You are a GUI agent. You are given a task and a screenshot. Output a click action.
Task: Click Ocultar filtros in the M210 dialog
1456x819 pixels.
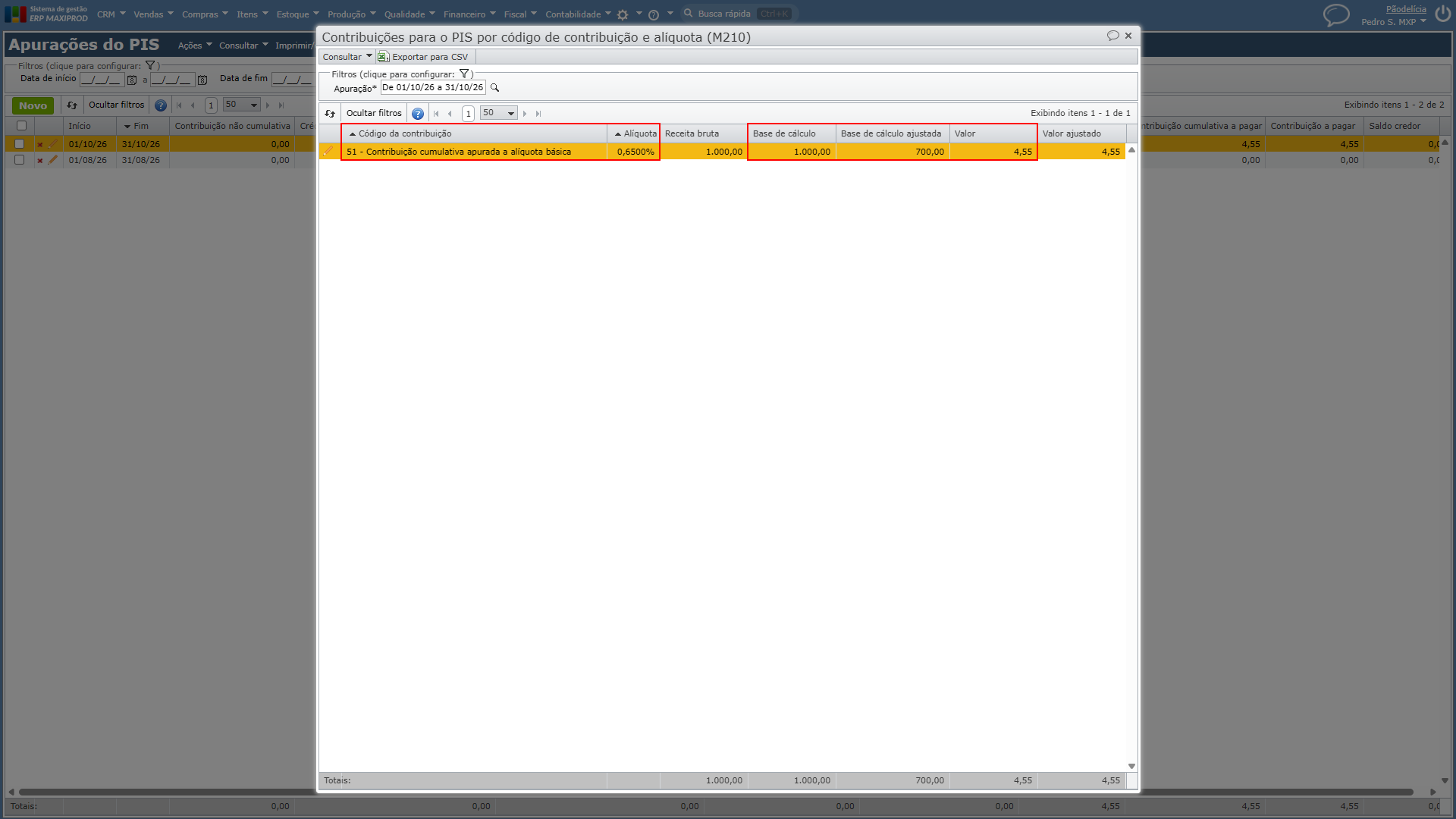374,113
